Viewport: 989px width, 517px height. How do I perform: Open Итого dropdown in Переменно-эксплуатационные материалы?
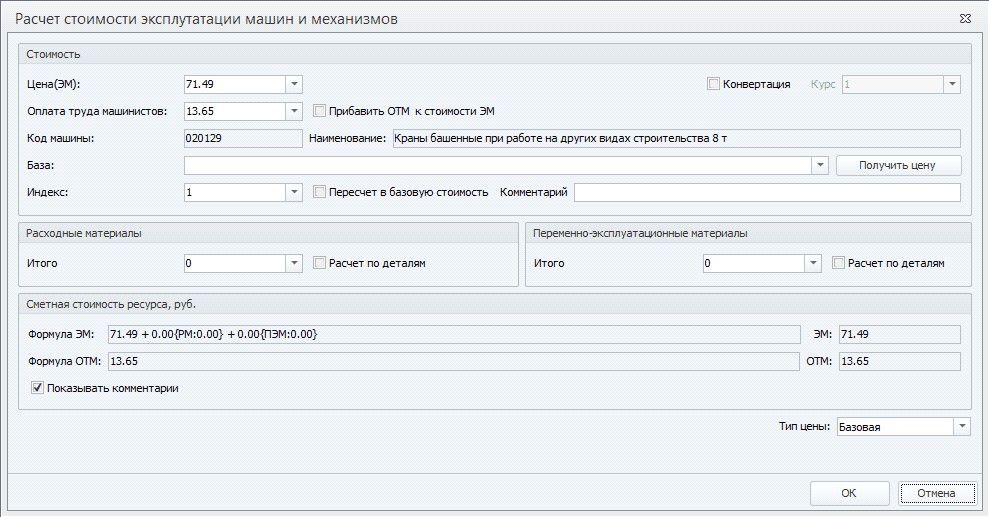click(813, 264)
